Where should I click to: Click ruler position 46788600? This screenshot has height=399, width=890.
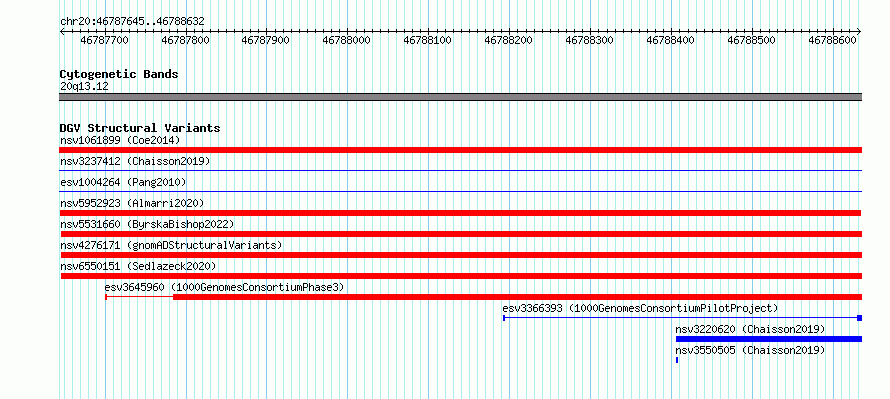click(x=833, y=40)
